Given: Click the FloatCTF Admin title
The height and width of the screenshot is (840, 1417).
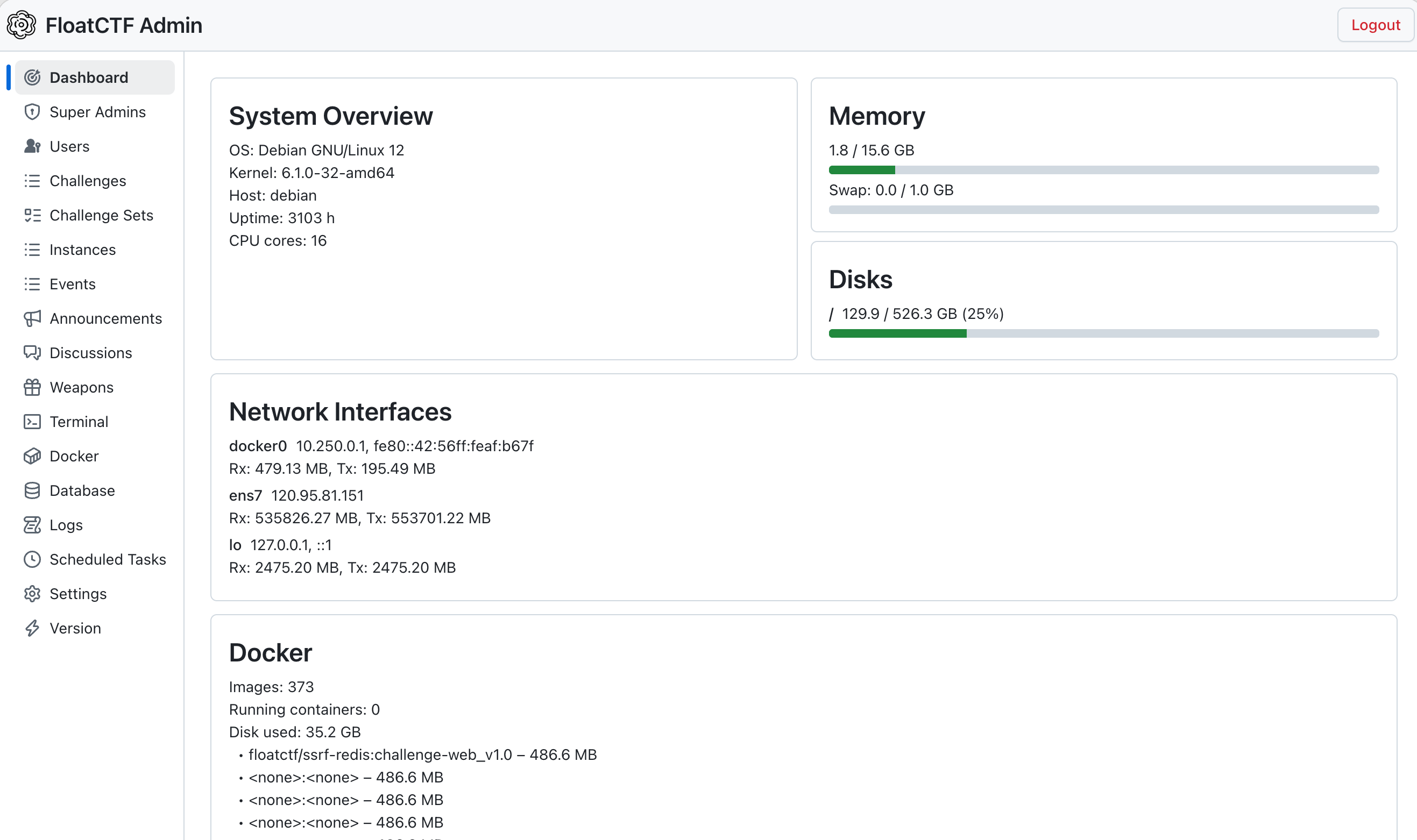Looking at the screenshot, I should [124, 25].
